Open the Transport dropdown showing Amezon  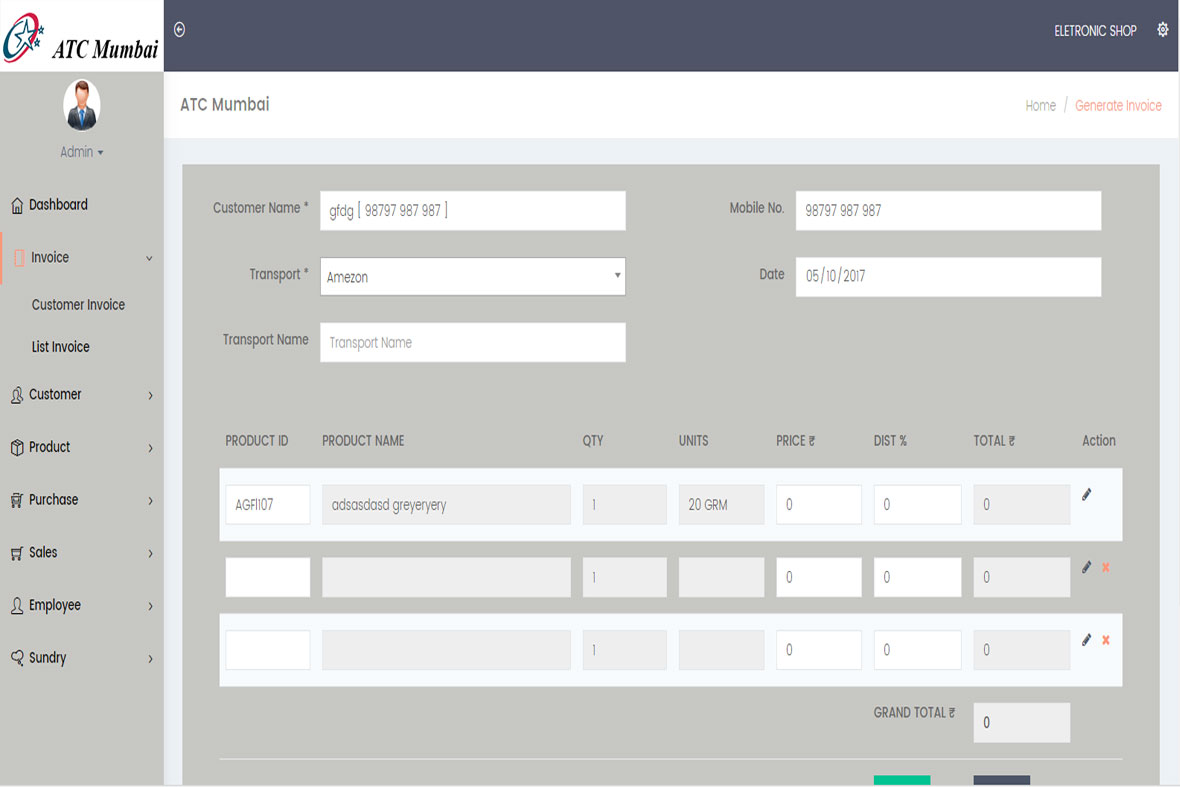(x=472, y=277)
